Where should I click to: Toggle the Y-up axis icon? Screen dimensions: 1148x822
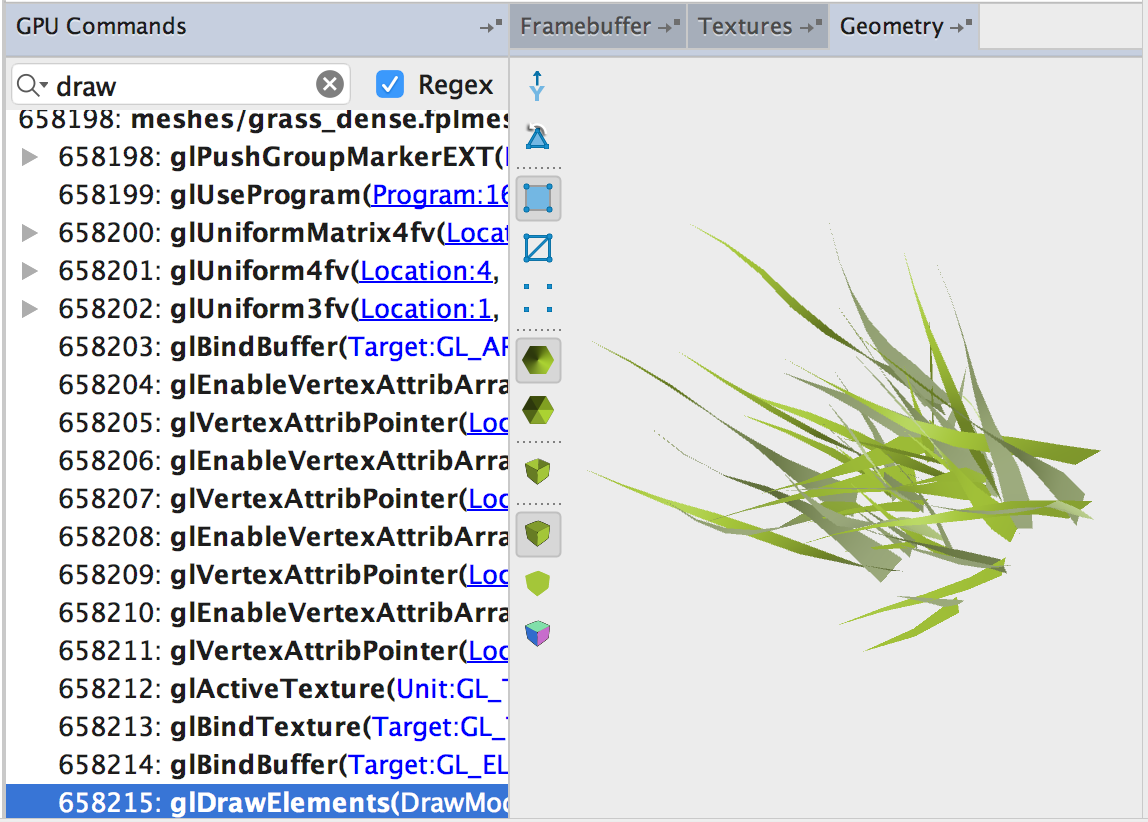point(538,87)
